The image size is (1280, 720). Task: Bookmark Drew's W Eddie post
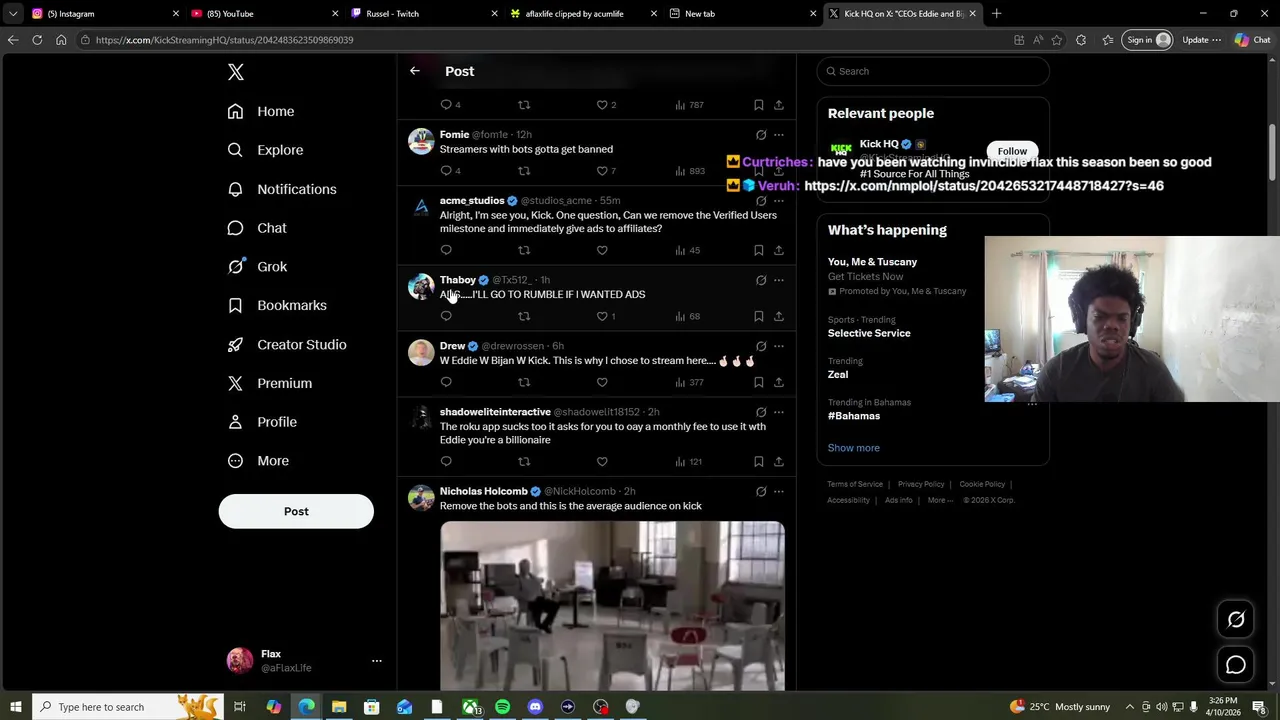point(759,382)
